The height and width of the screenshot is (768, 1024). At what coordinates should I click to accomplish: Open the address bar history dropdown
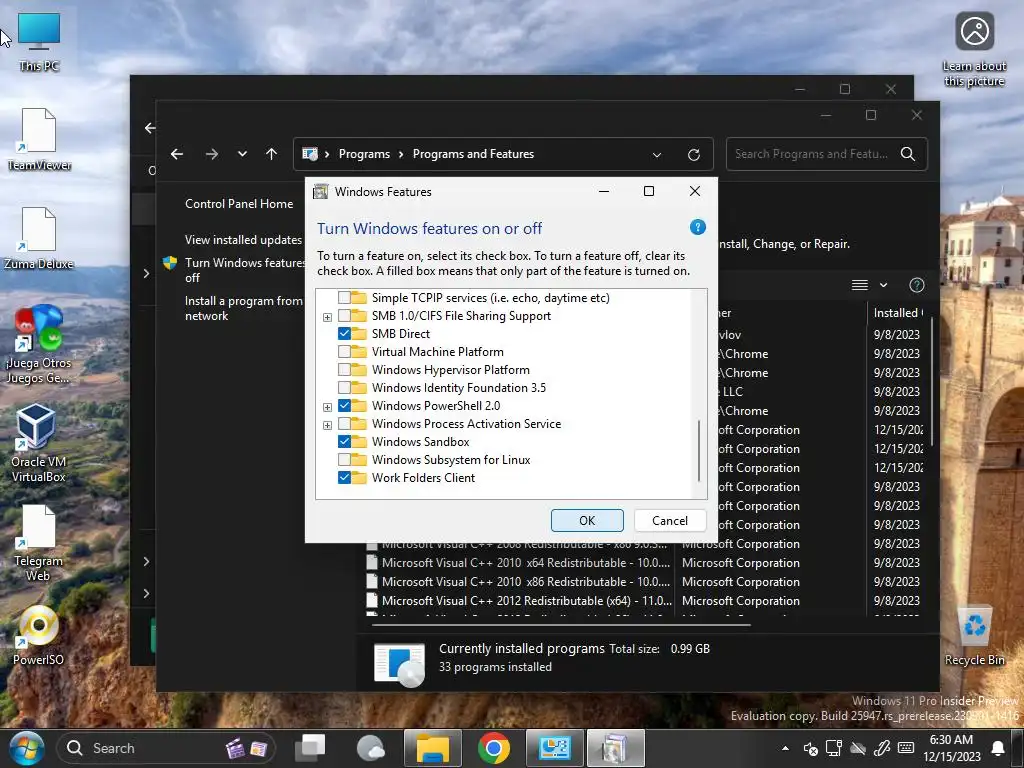click(x=657, y=155)
